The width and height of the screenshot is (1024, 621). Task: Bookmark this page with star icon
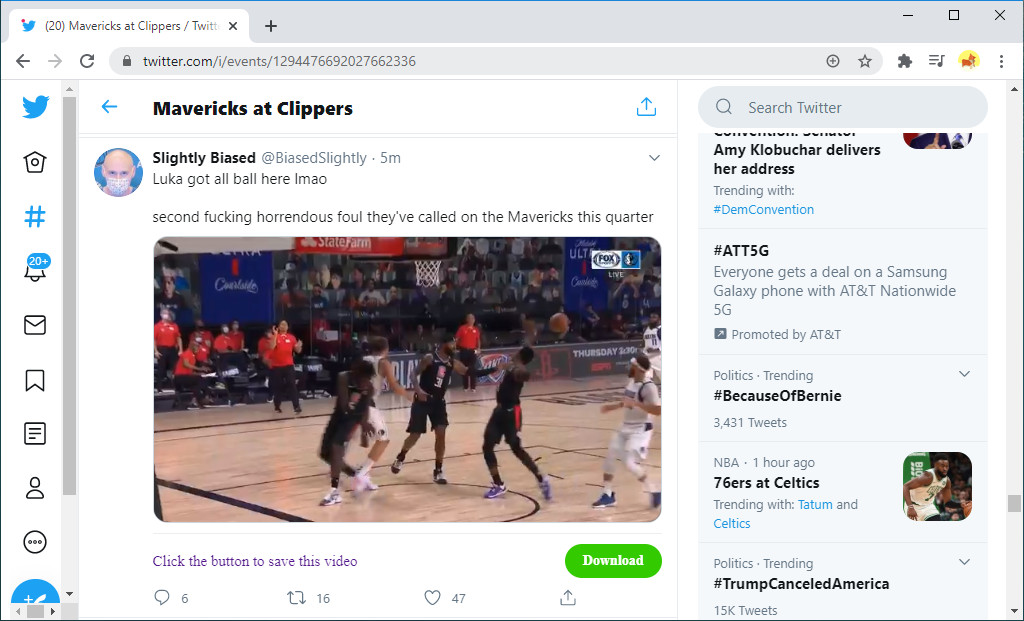click(865, 61)
